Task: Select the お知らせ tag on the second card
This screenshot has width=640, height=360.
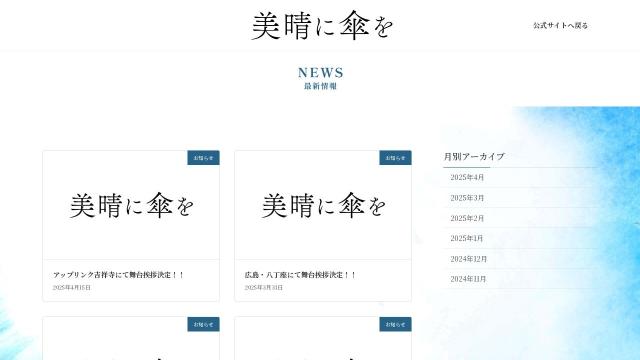Action: [395, 158]
